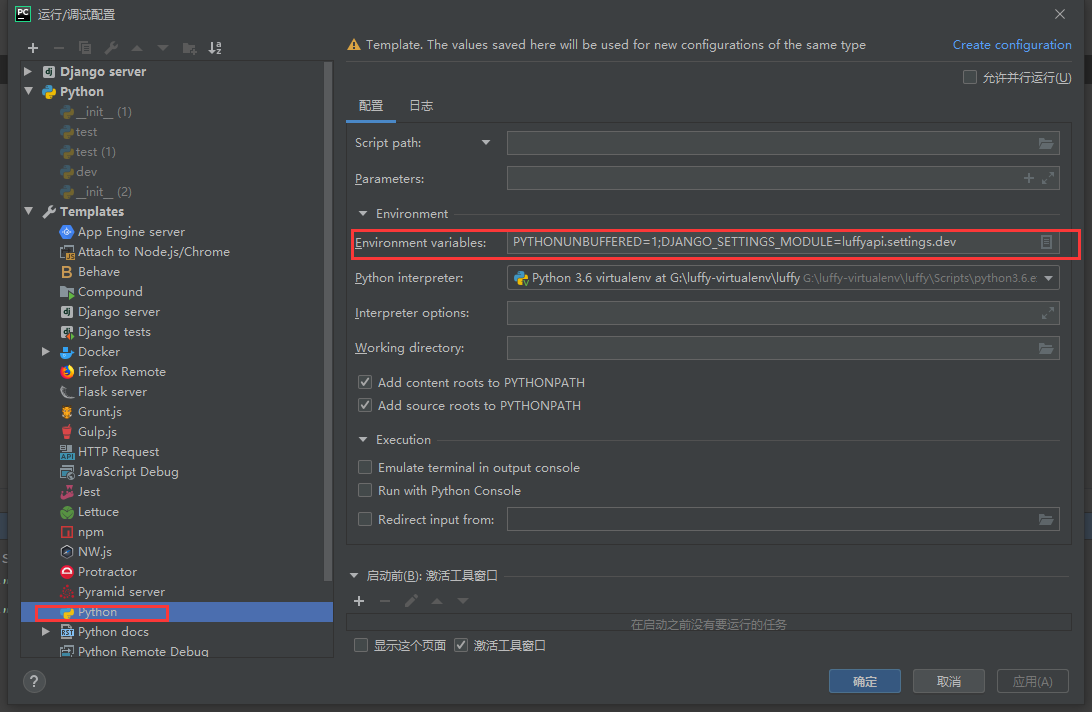
Task: Sort configurations alphabetically icon
Action: click(x=215, y=48)
